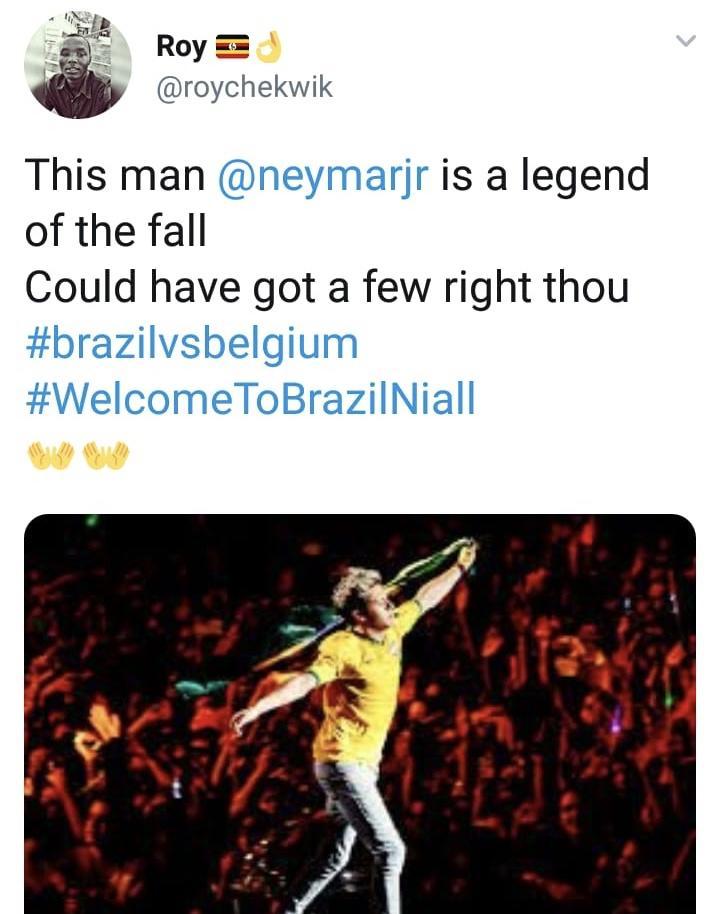Click the first raised hands emoji
Image resolution: width=720 pixels, height=914 pixels.
(48, 456)
